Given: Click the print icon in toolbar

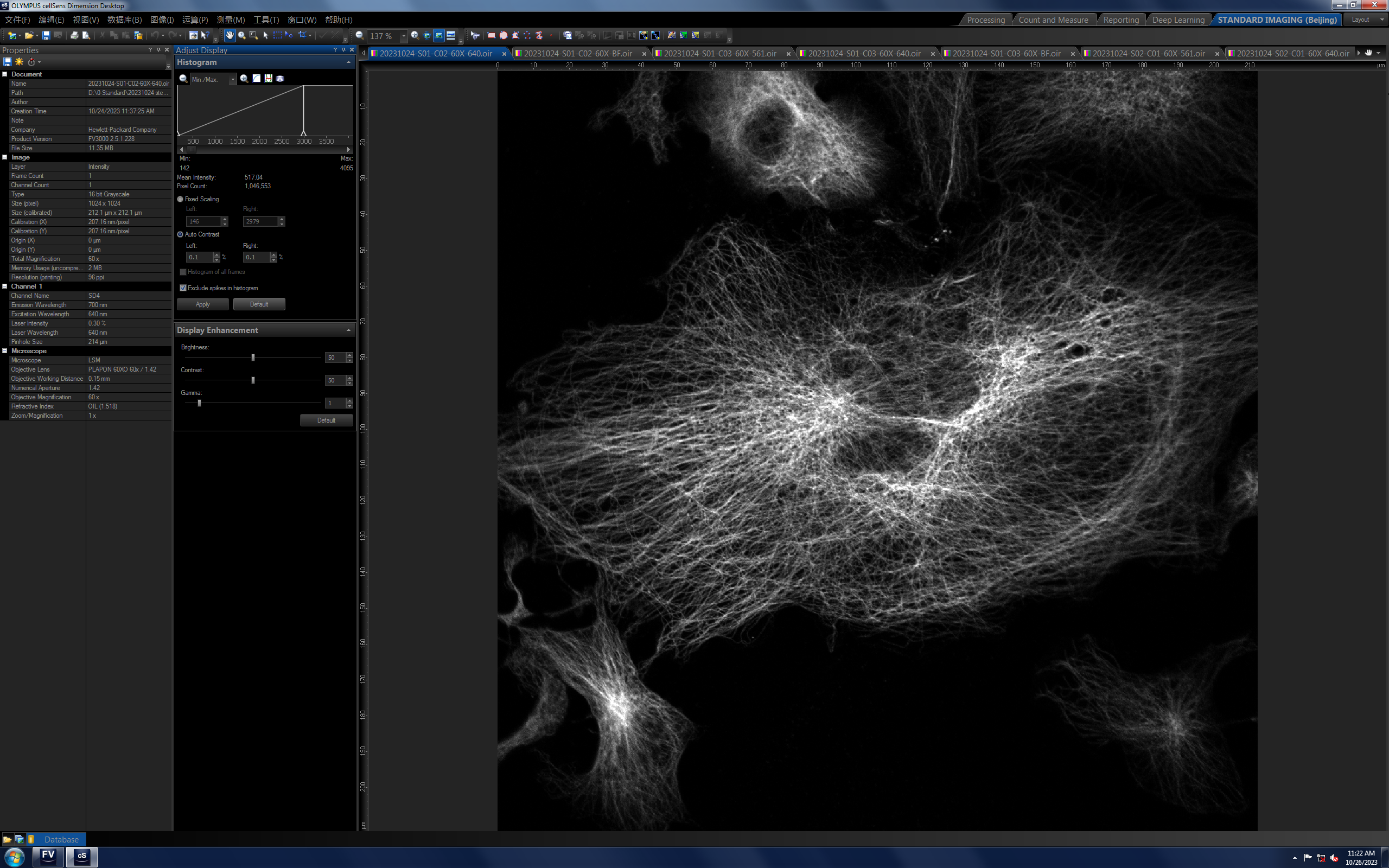Looking at the screenshot, I should point(74,36).
